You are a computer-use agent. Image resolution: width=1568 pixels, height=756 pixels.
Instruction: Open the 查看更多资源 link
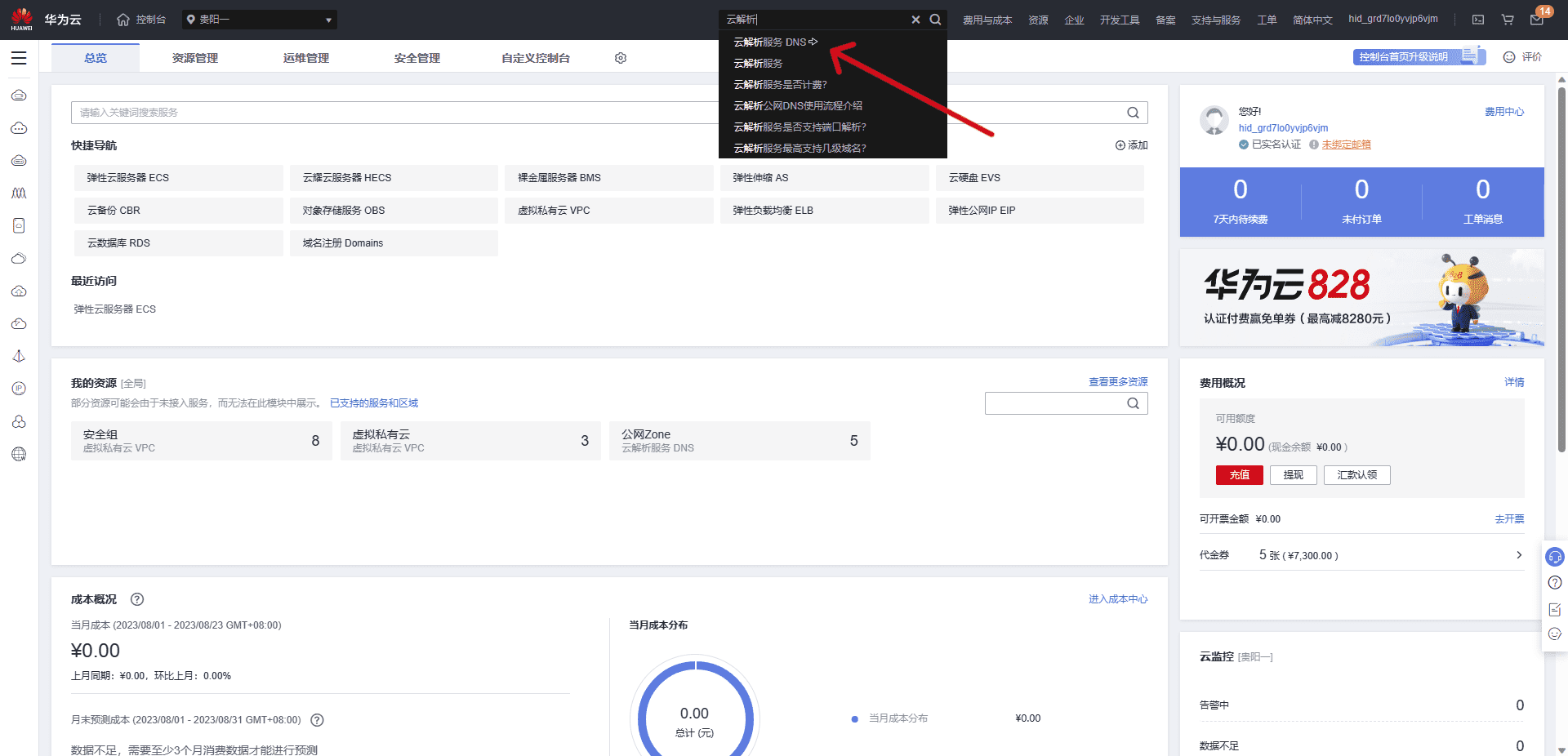[x=1118, y=382]
